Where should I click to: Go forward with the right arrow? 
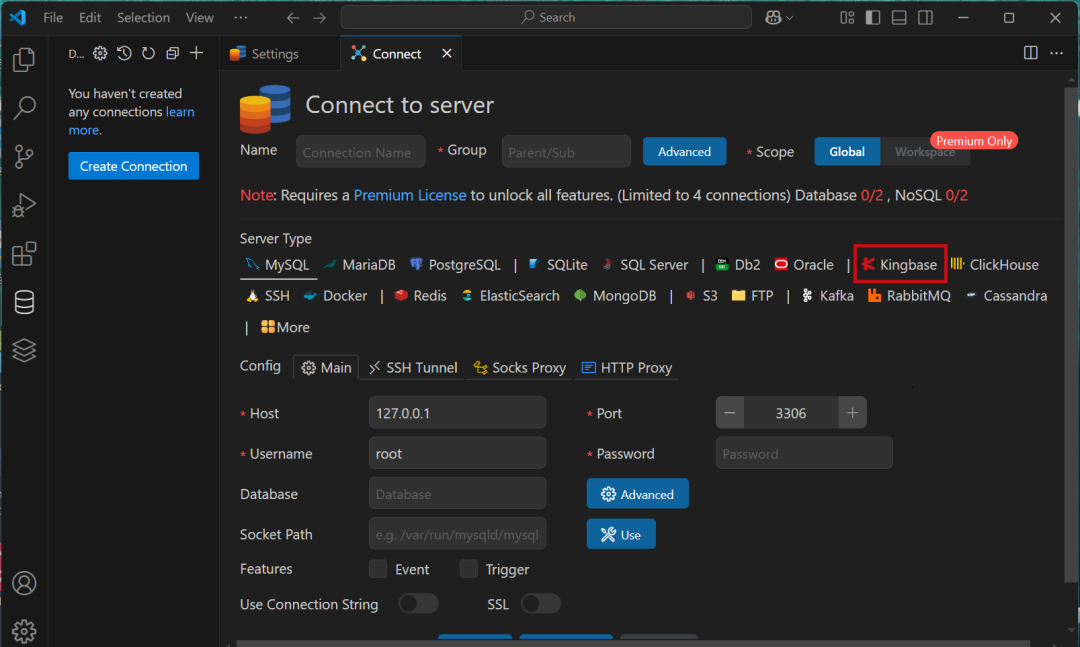(x=320, y=17)
